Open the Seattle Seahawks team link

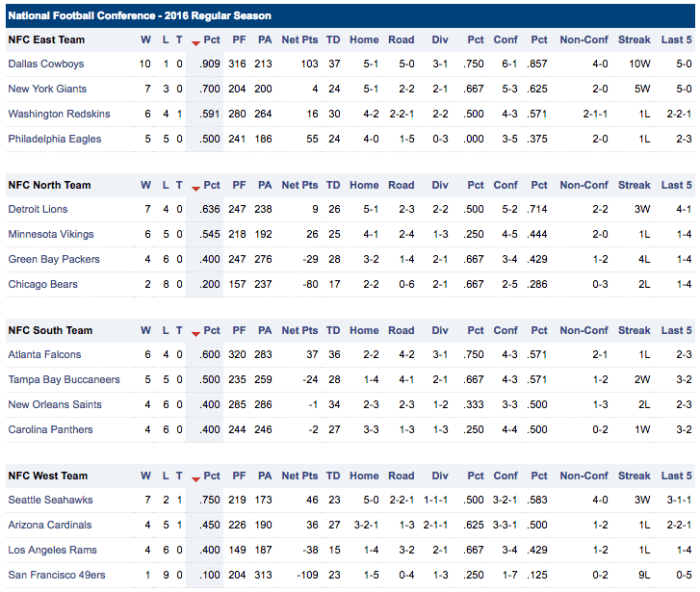[x=50, y=499]
